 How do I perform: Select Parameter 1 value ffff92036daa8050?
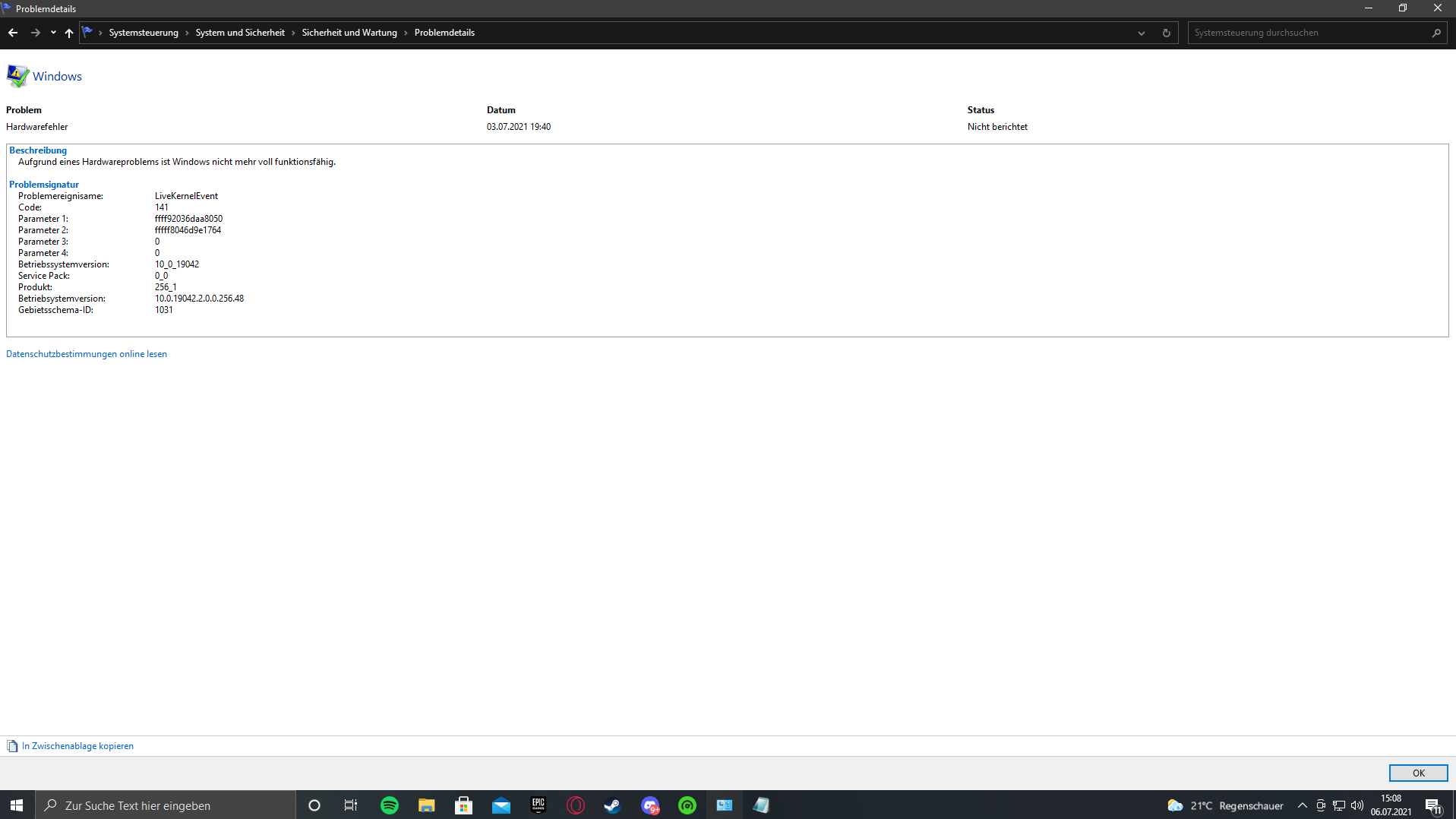point(188,219)
